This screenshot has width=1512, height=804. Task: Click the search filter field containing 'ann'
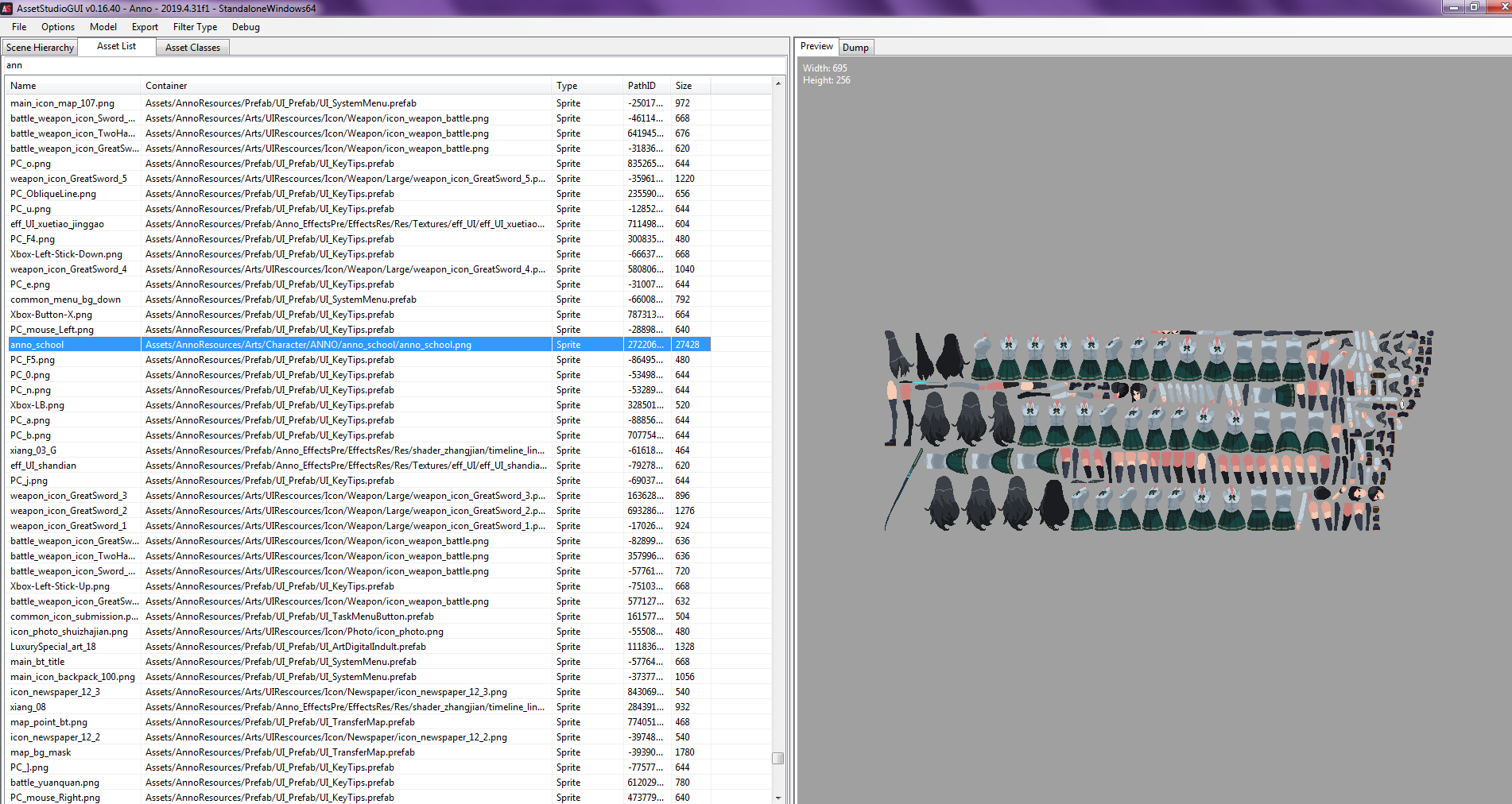[395, 65]
